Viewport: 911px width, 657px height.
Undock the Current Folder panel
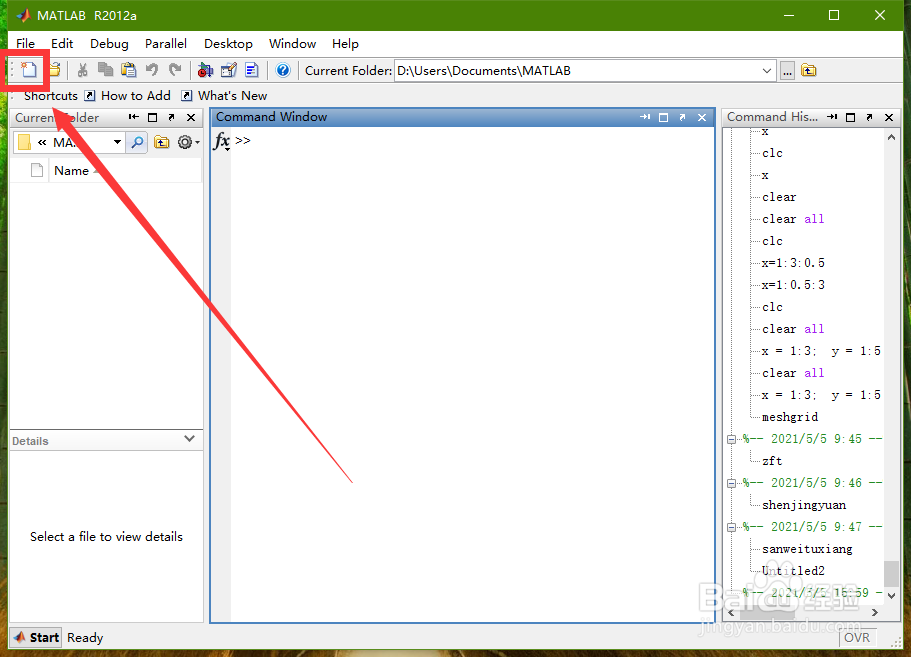click(x=171, y=117)
